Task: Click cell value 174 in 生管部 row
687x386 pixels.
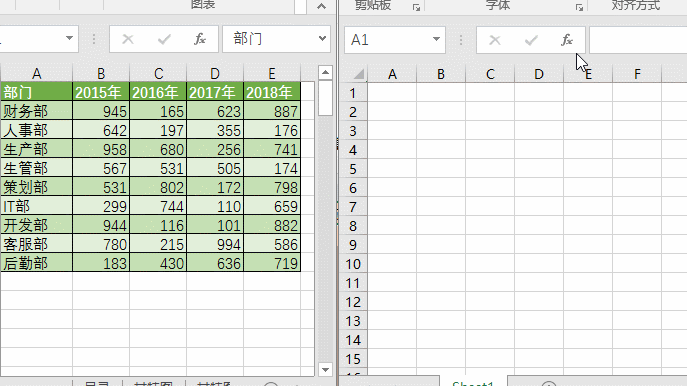Action: pos(272,168)
